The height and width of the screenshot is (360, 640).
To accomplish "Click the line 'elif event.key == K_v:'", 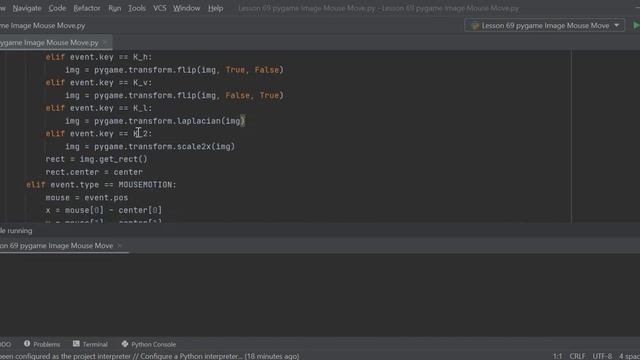I will [x=99, y=82].
